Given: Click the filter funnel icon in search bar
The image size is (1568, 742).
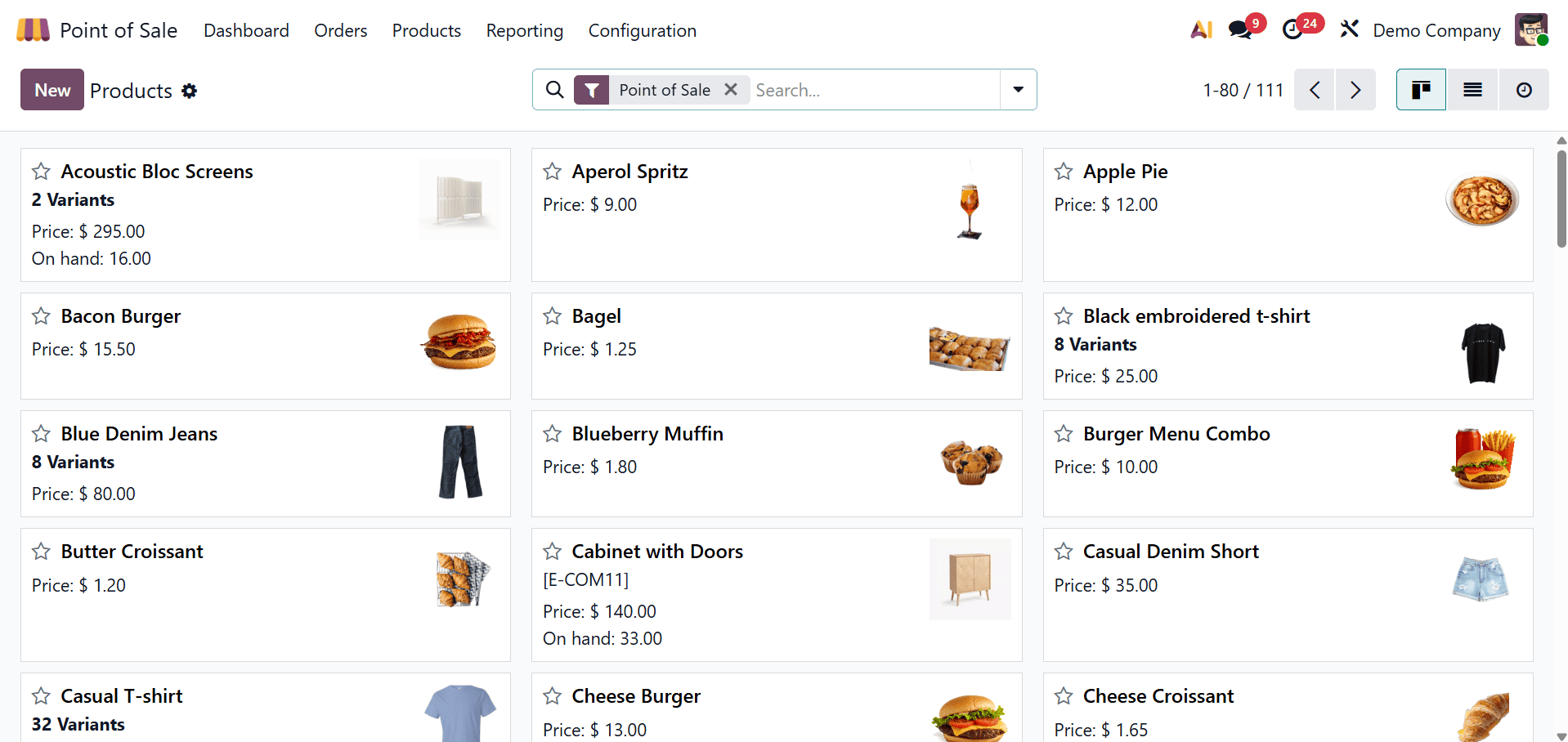Looking at the screenshot, I should click(591, 90).
